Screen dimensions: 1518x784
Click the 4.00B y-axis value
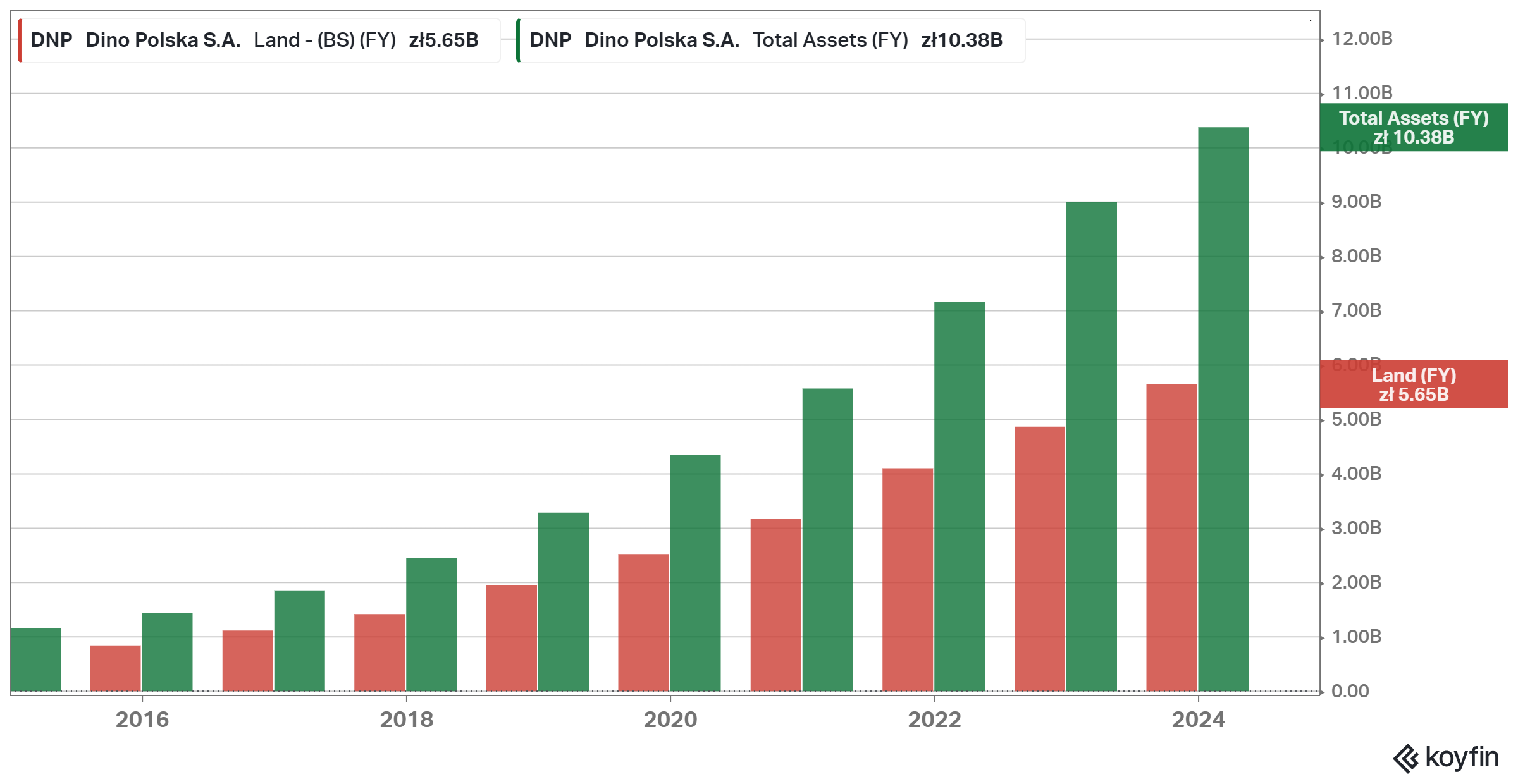tap(1357, 474)
